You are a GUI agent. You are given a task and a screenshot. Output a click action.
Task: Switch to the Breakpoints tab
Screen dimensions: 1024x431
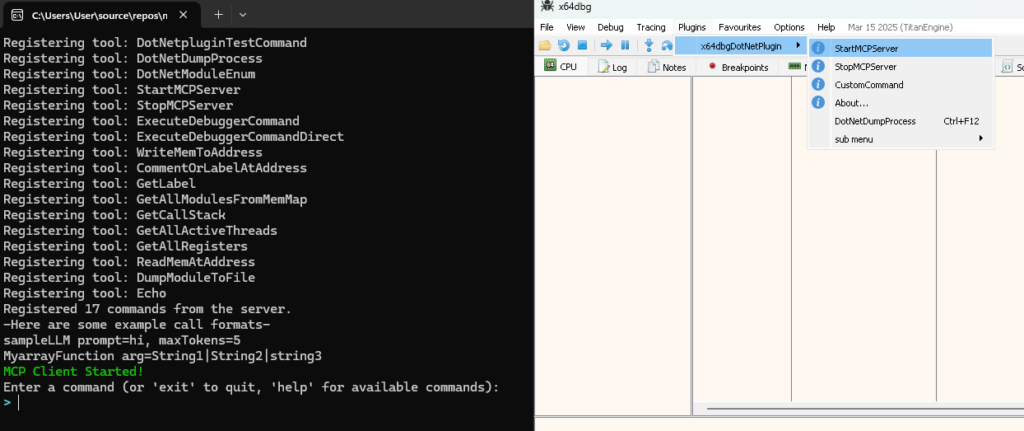point(738,67)
